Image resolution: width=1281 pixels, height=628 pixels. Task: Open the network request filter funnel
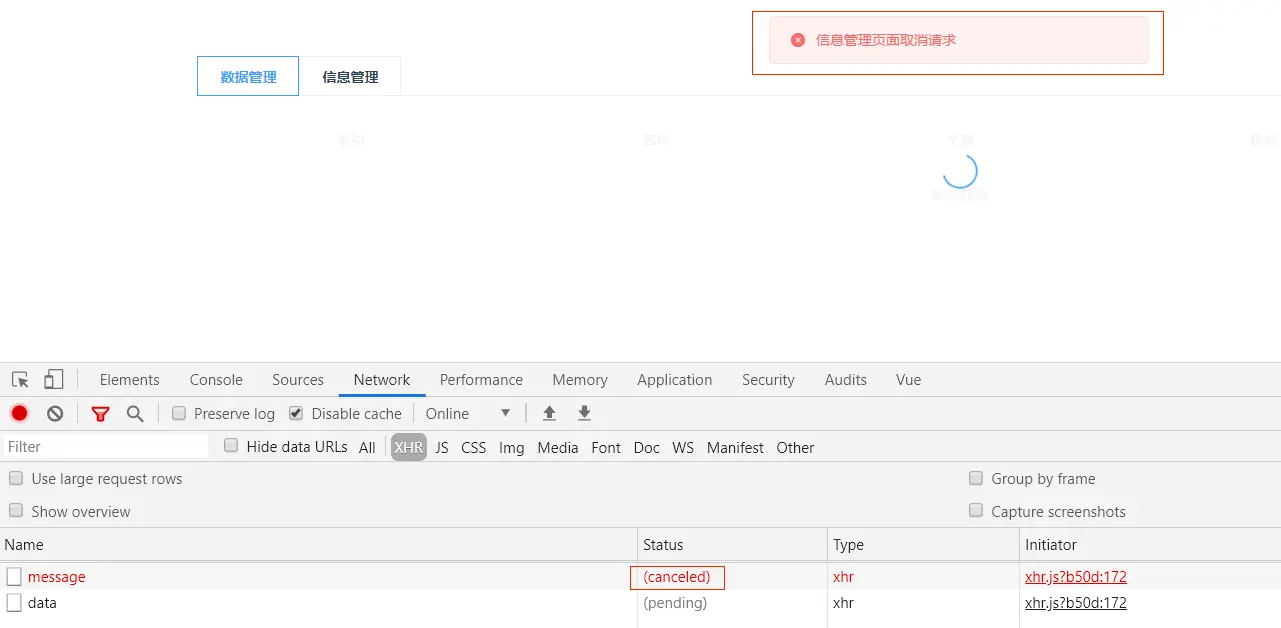tap(100, 413)
